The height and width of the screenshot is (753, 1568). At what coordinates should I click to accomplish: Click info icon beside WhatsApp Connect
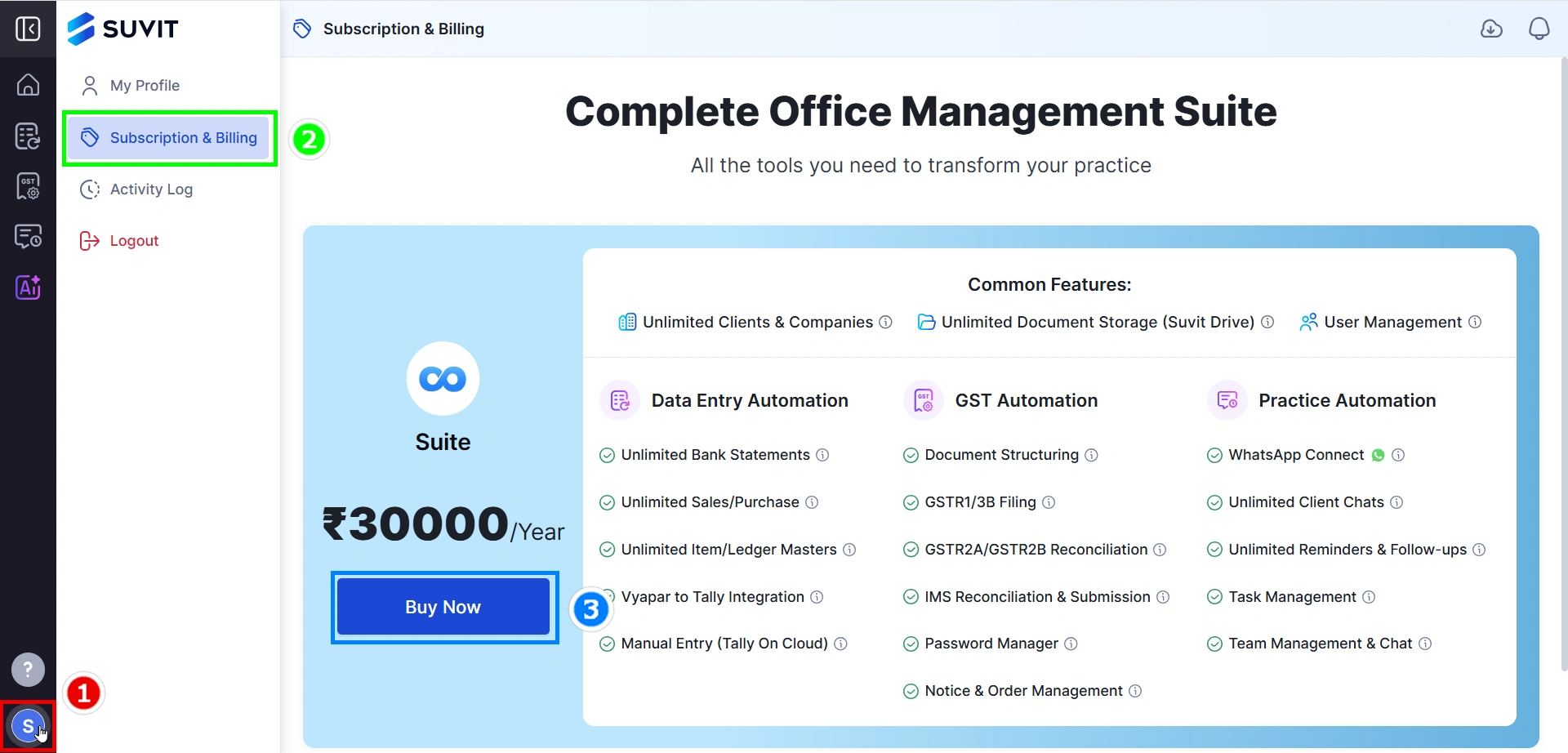pos(1398,455)
